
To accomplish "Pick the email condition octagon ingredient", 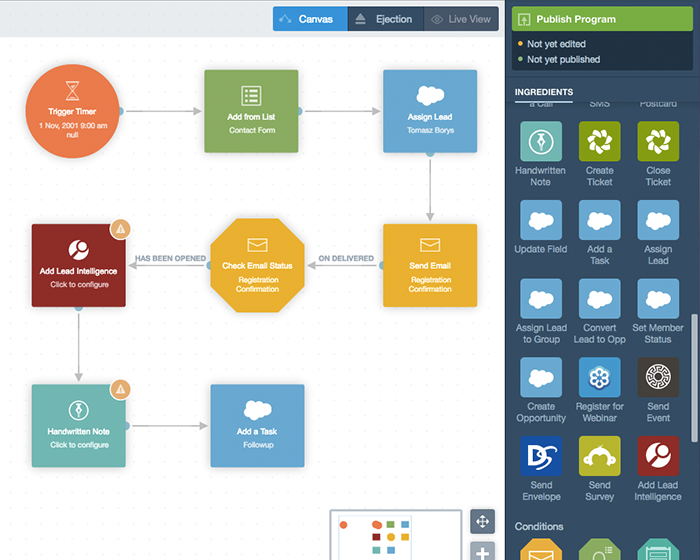I will coord(541,549).
